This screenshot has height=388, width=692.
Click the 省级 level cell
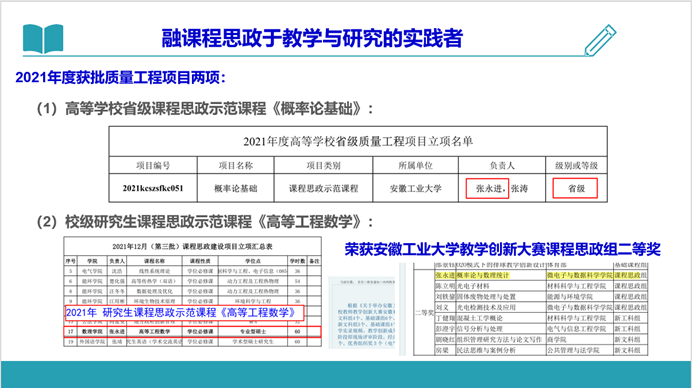pyautogui.click(x=576, y=188)
